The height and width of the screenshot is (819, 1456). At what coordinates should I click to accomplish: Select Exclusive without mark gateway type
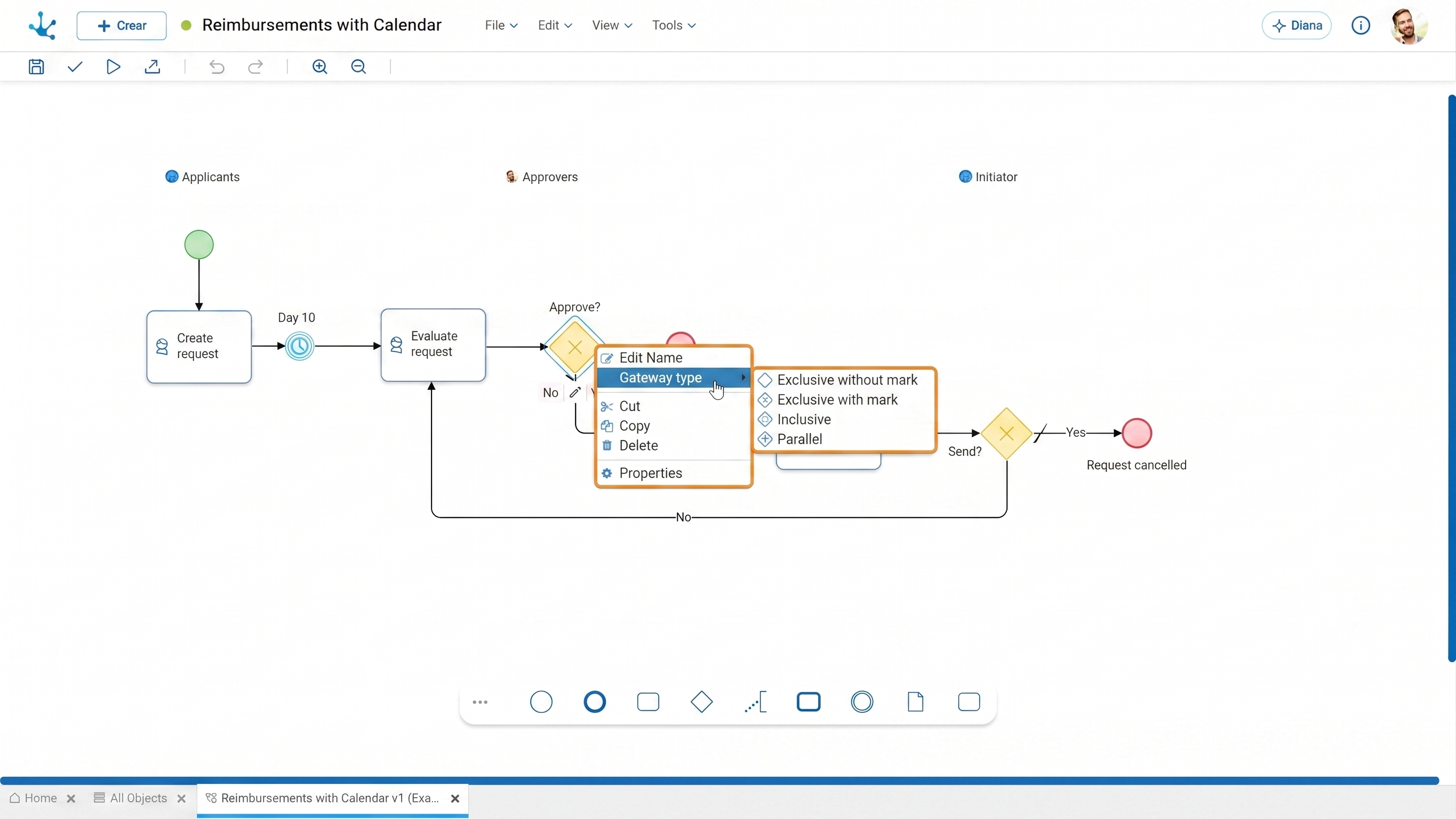[844, 380]
